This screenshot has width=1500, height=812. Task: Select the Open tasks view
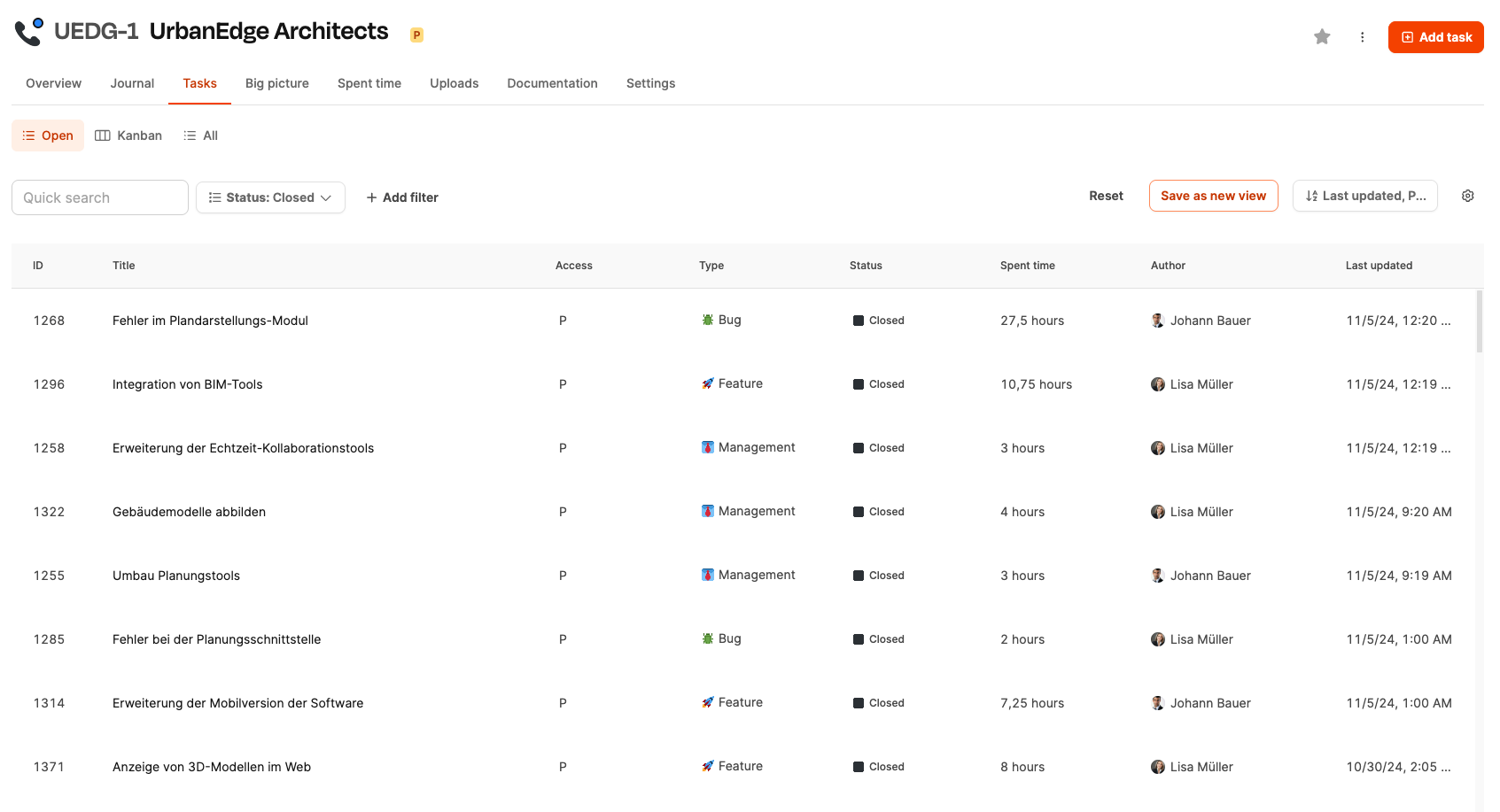pyautogui.click(x=48, y=135)
